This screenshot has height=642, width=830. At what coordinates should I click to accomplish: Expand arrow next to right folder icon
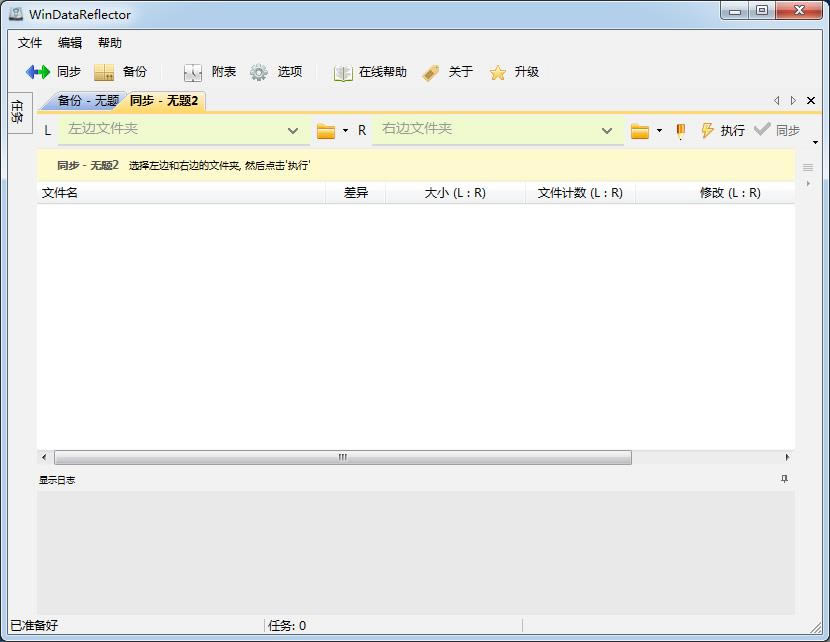[x=659, y=130]
